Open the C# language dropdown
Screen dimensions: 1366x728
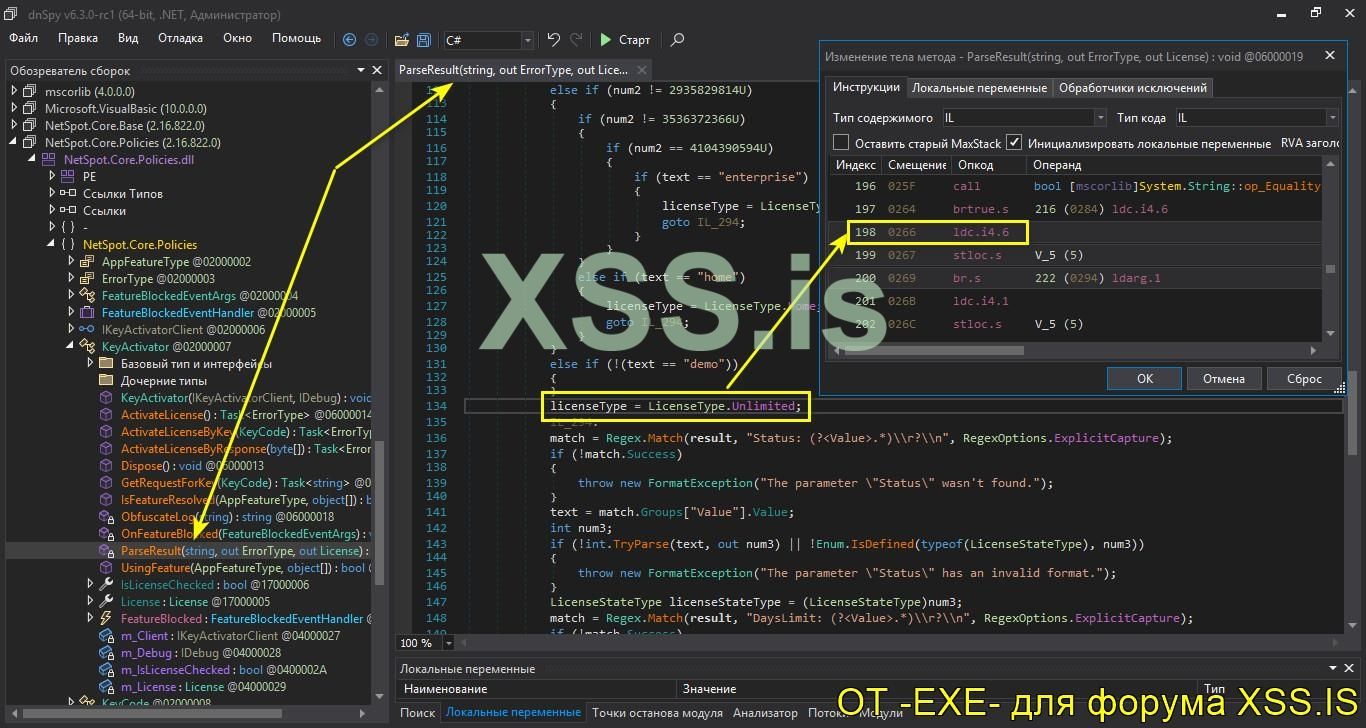click(527, 40)
